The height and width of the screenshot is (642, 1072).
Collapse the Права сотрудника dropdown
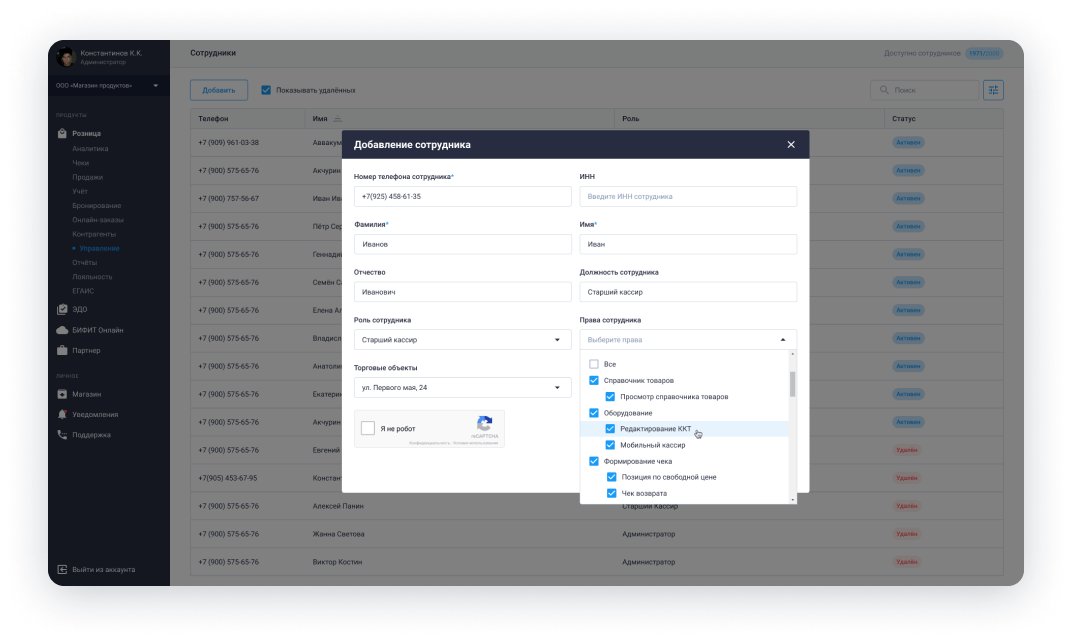coord(782,340)
